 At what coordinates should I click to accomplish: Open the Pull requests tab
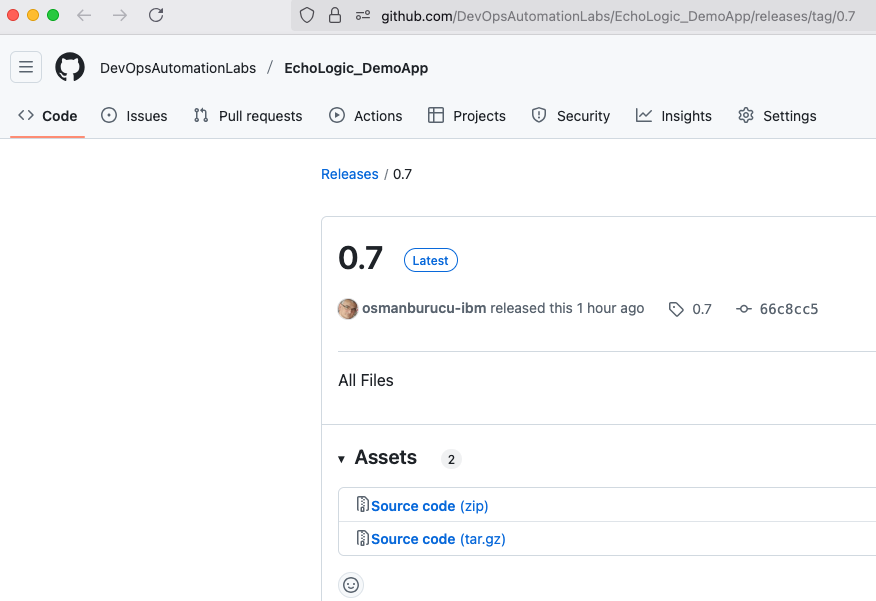pos(248,116)
